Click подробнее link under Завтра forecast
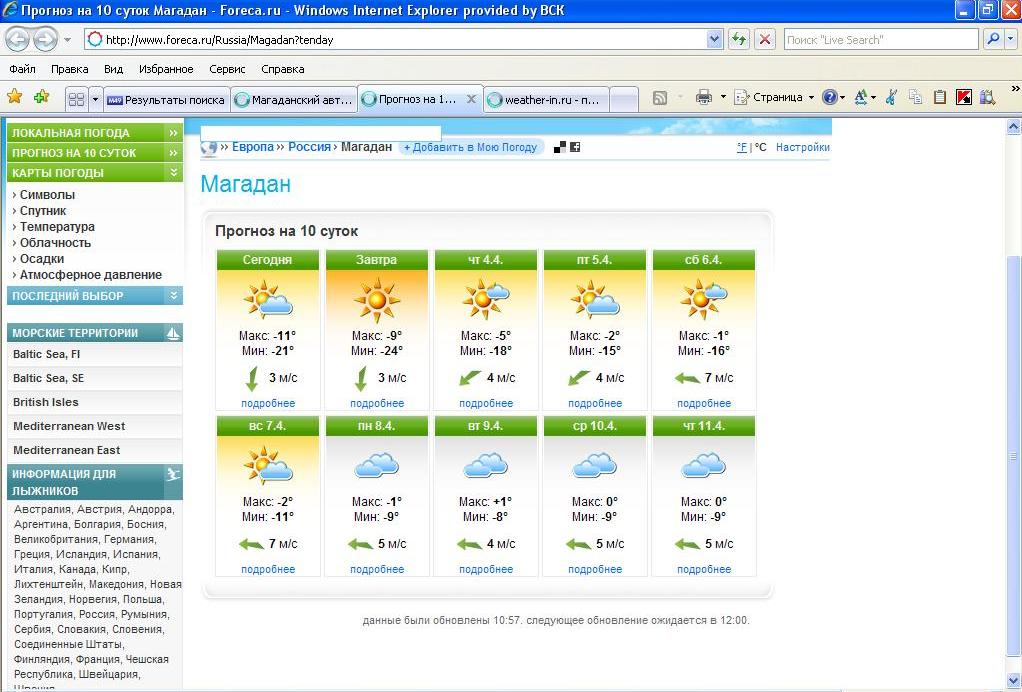1022x692 pixels. click(x=377, y=403)
